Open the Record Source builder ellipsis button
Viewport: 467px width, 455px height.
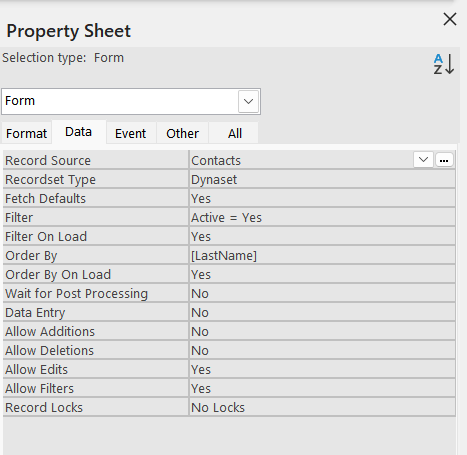[444, 160]
